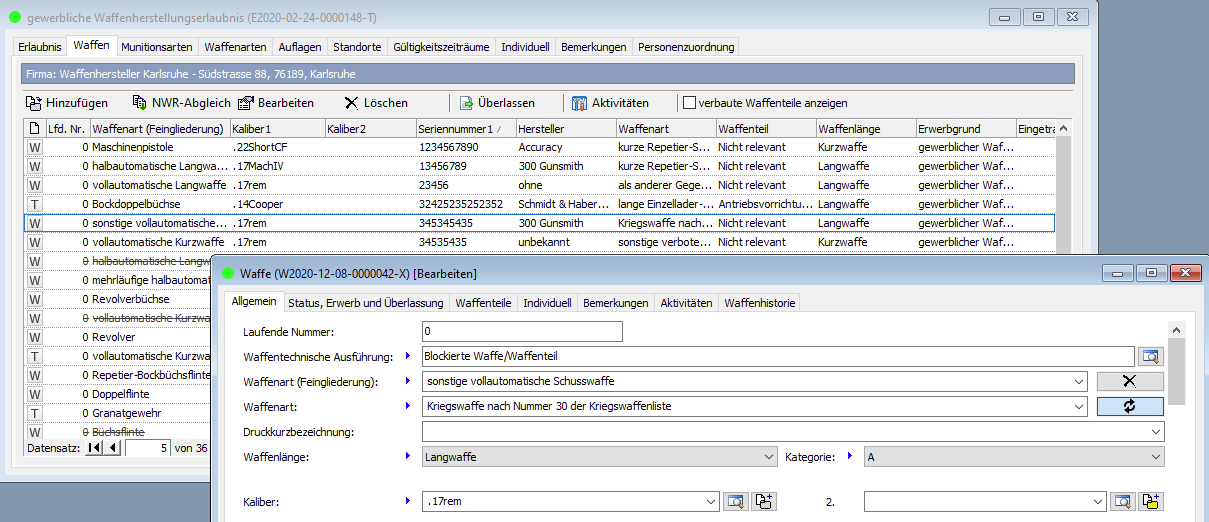Enable verbaute Waffenteile anzeigen checkbox

click(689, 103)
